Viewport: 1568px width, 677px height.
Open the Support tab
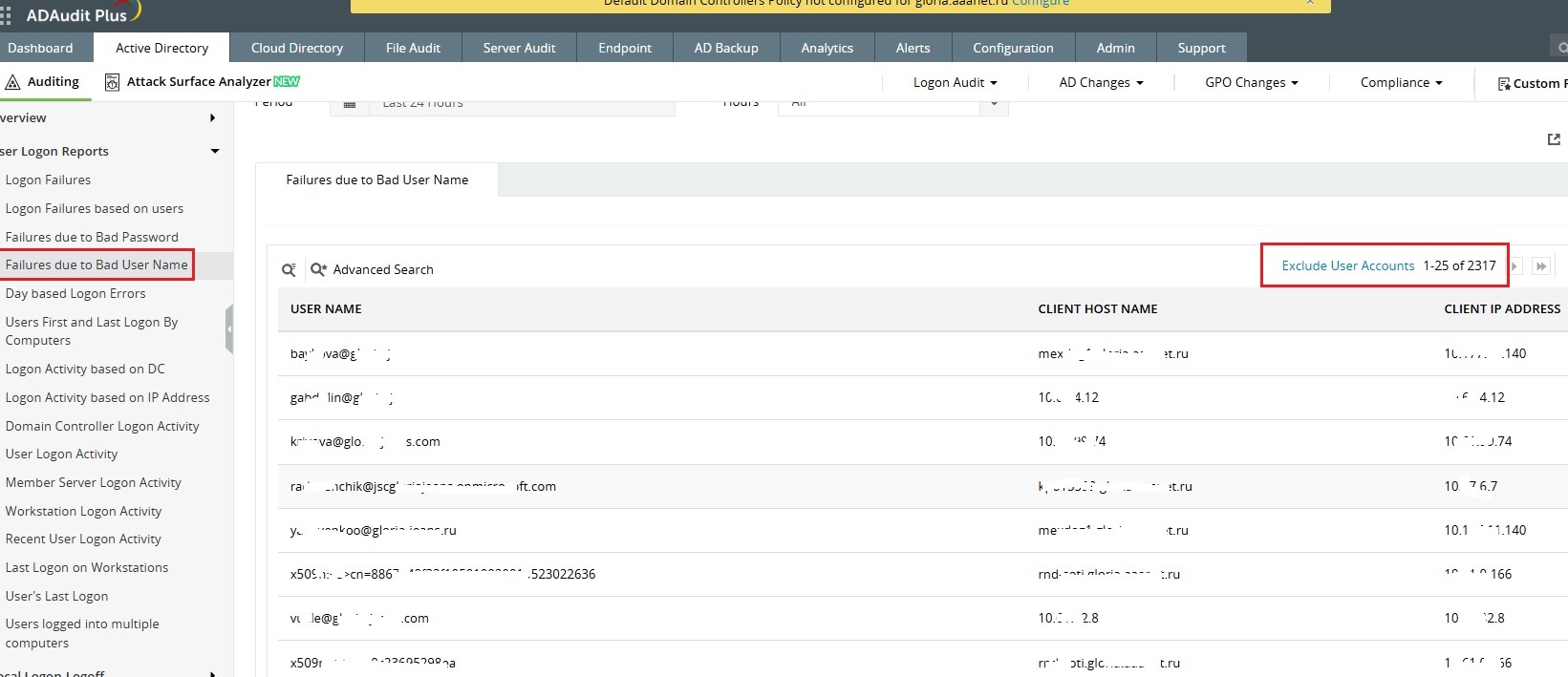coord(1201,48)
